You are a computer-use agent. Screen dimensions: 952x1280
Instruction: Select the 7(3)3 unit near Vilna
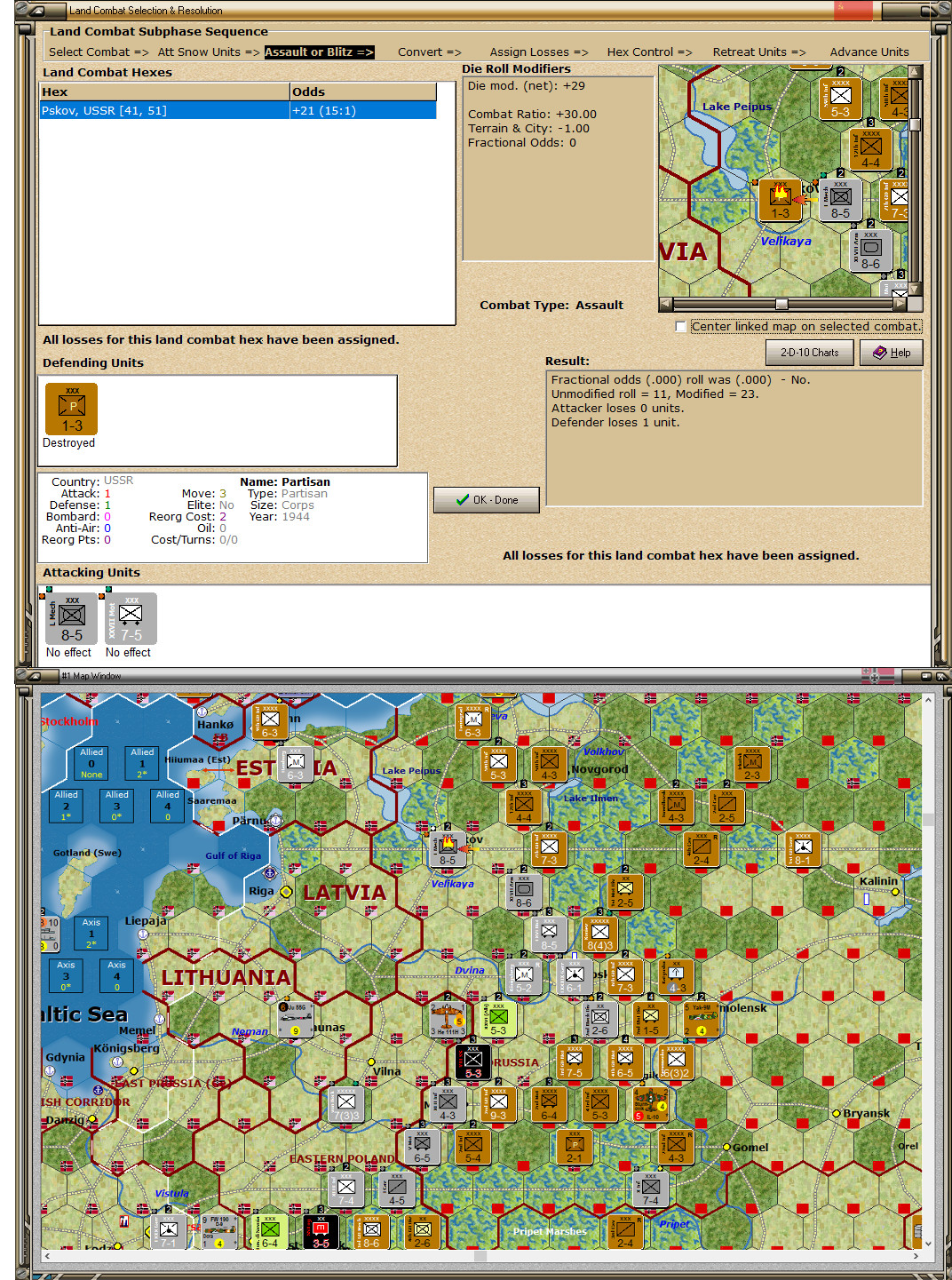346,1104
